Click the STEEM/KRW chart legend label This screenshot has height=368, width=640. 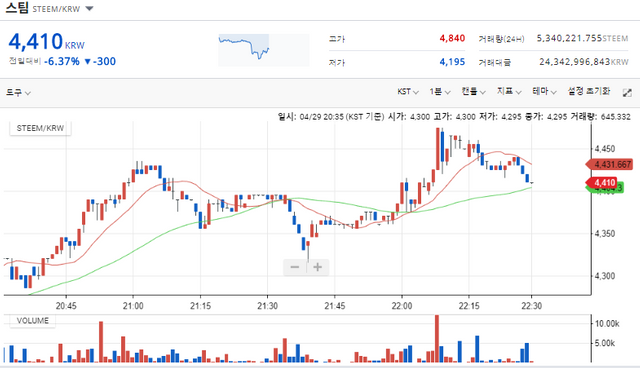[x=40, y=128]
